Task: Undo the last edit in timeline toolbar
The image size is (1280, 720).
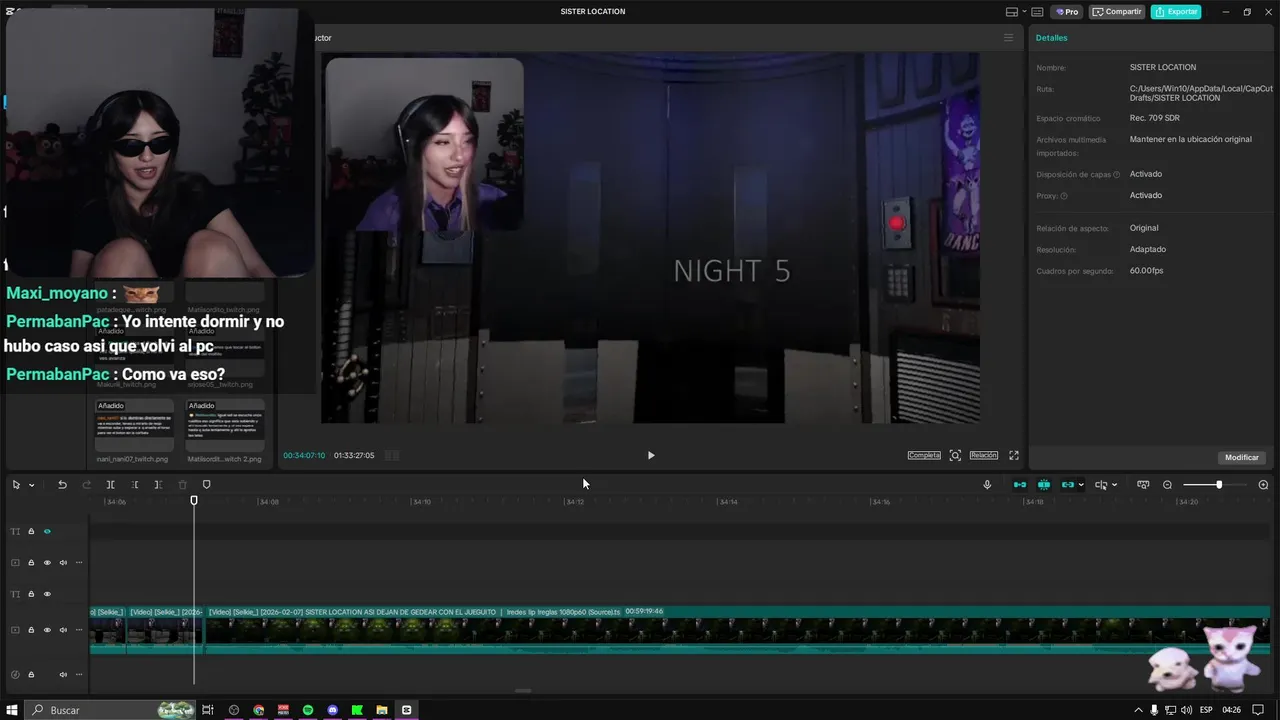Action: (62, 485)
